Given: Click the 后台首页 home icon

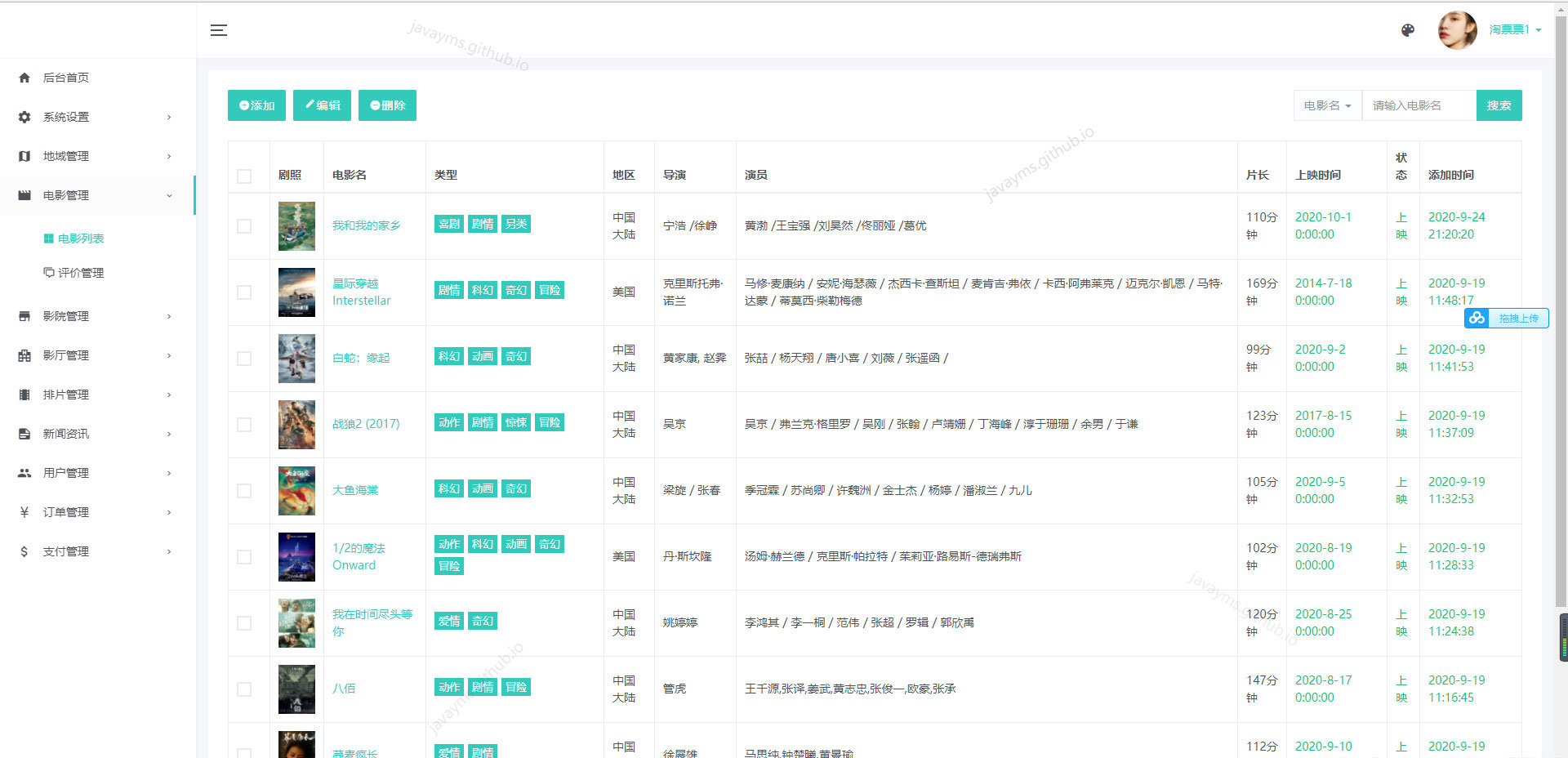Looking at the screenshot, I should point(24,78).
